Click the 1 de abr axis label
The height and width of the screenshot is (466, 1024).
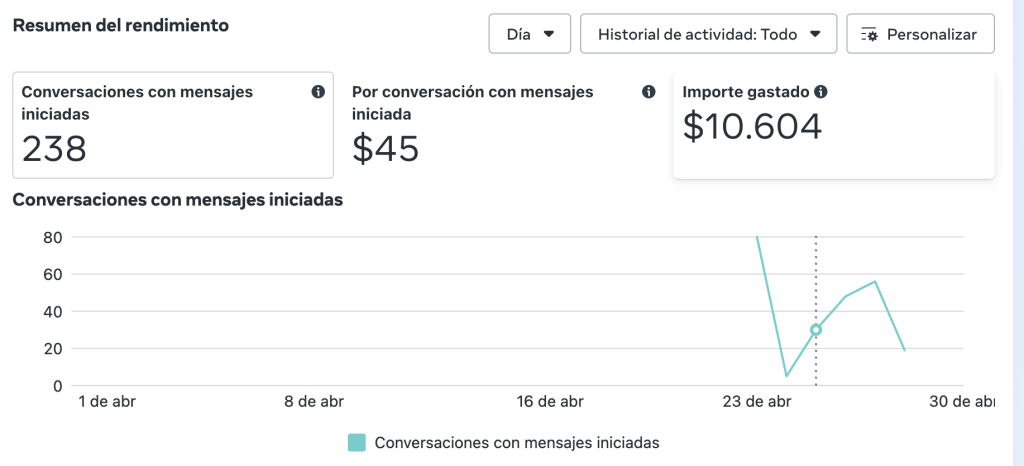[x=108, y=402]
